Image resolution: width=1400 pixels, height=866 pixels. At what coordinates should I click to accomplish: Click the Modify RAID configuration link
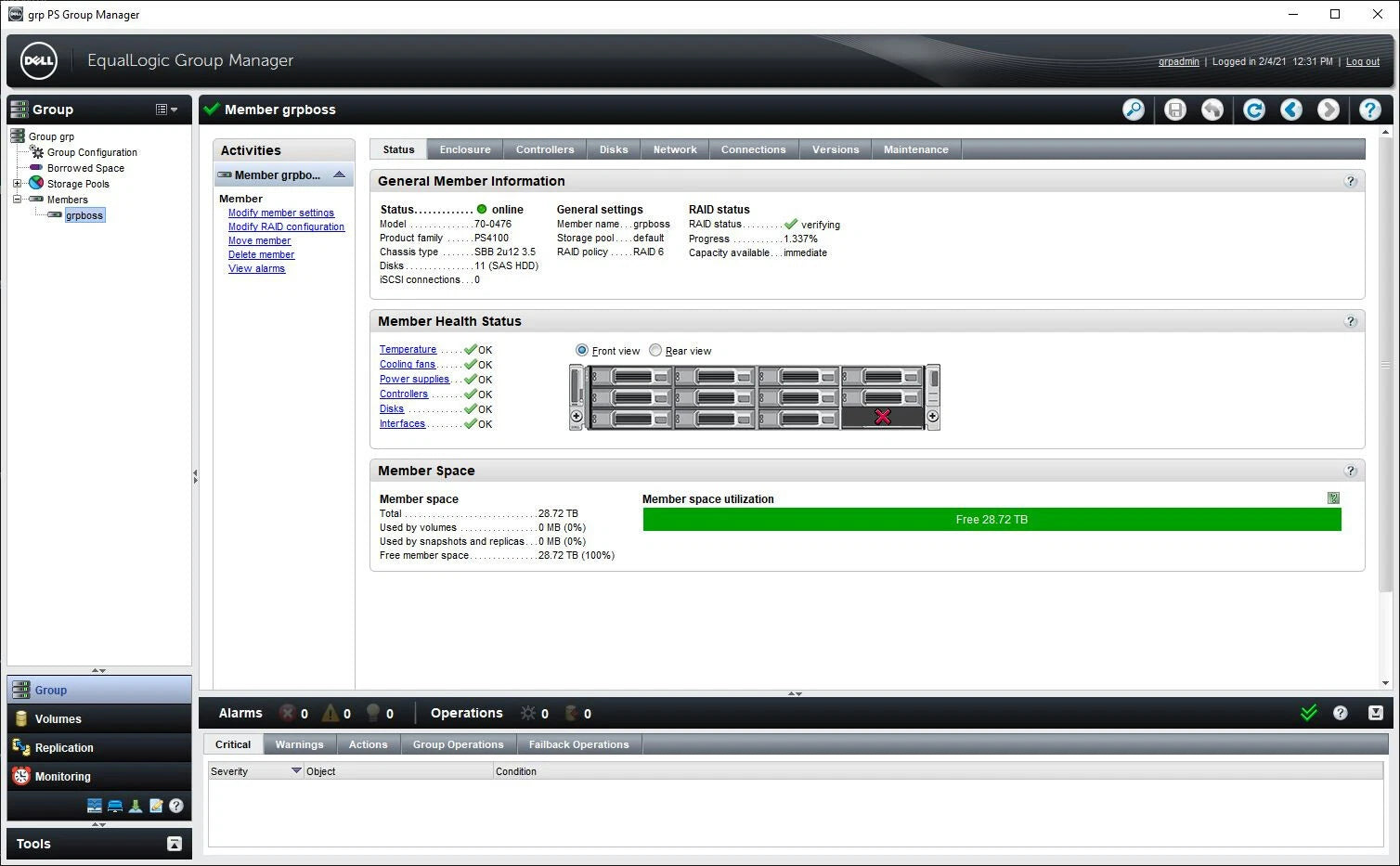tap(286, 226)
